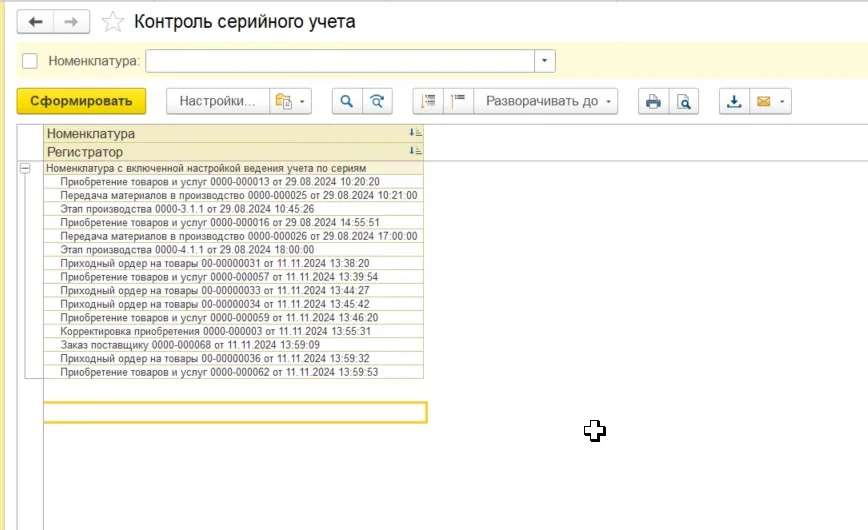The width and height of the screenshot is (868, 530).
Task: Click the find next search icon
Action: [378, 101]
